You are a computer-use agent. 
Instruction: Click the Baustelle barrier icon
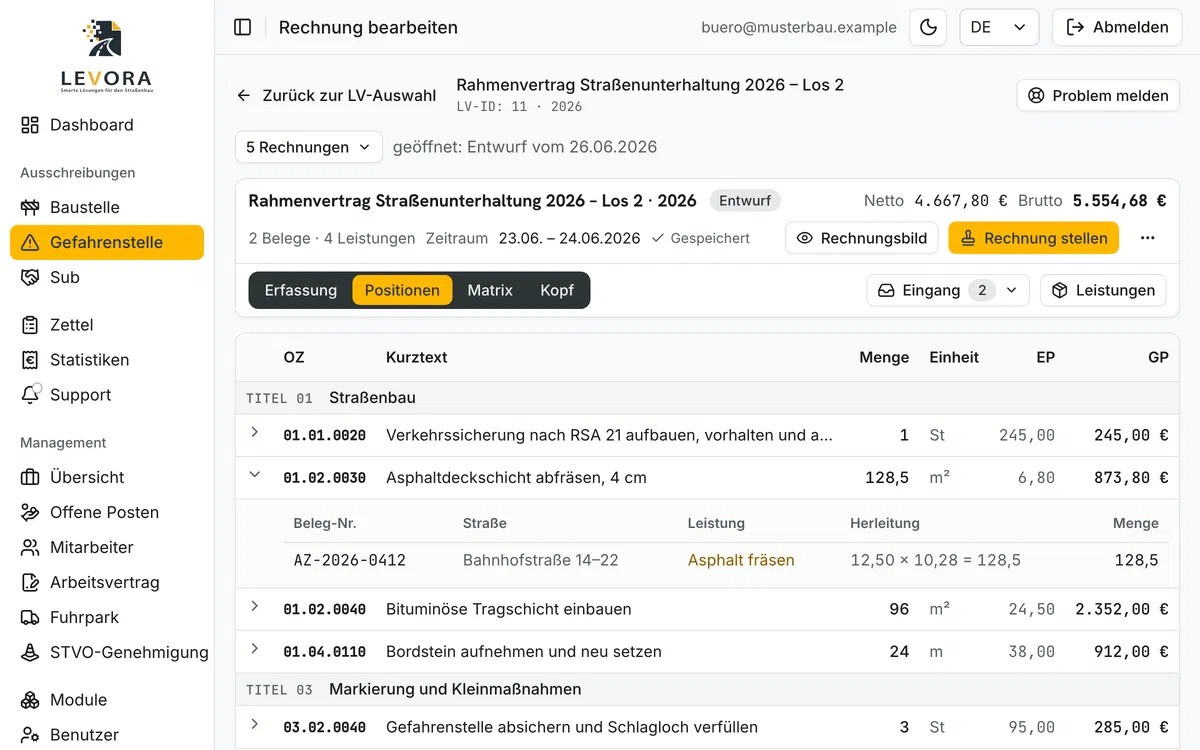click(30, 207)
